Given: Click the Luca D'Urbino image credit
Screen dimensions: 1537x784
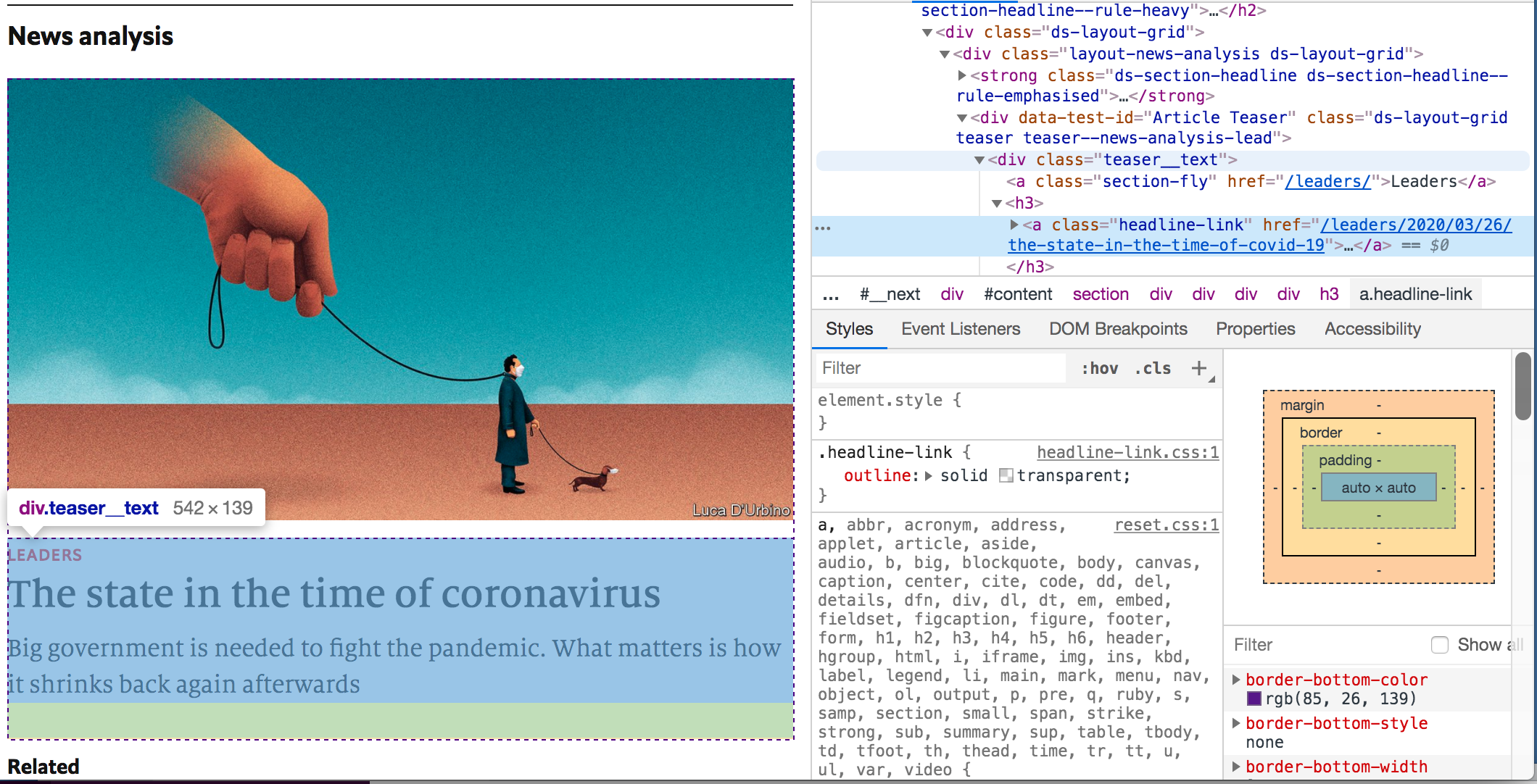Looking at the screenshot, I should point(741,510).
